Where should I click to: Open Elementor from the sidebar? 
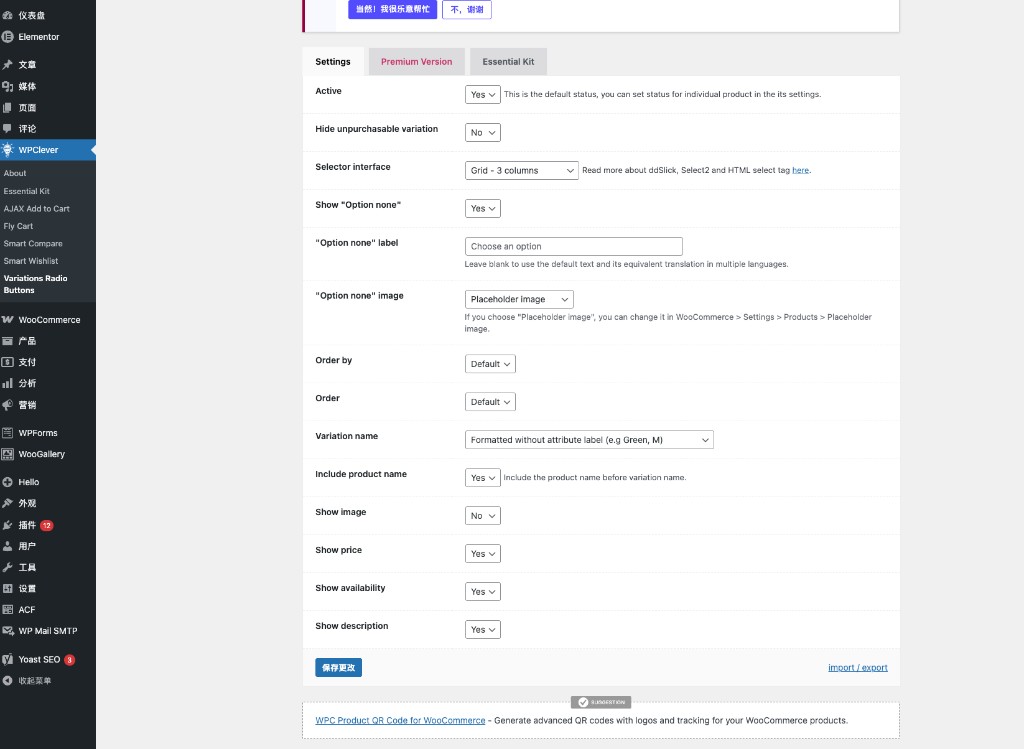[36, 38]
